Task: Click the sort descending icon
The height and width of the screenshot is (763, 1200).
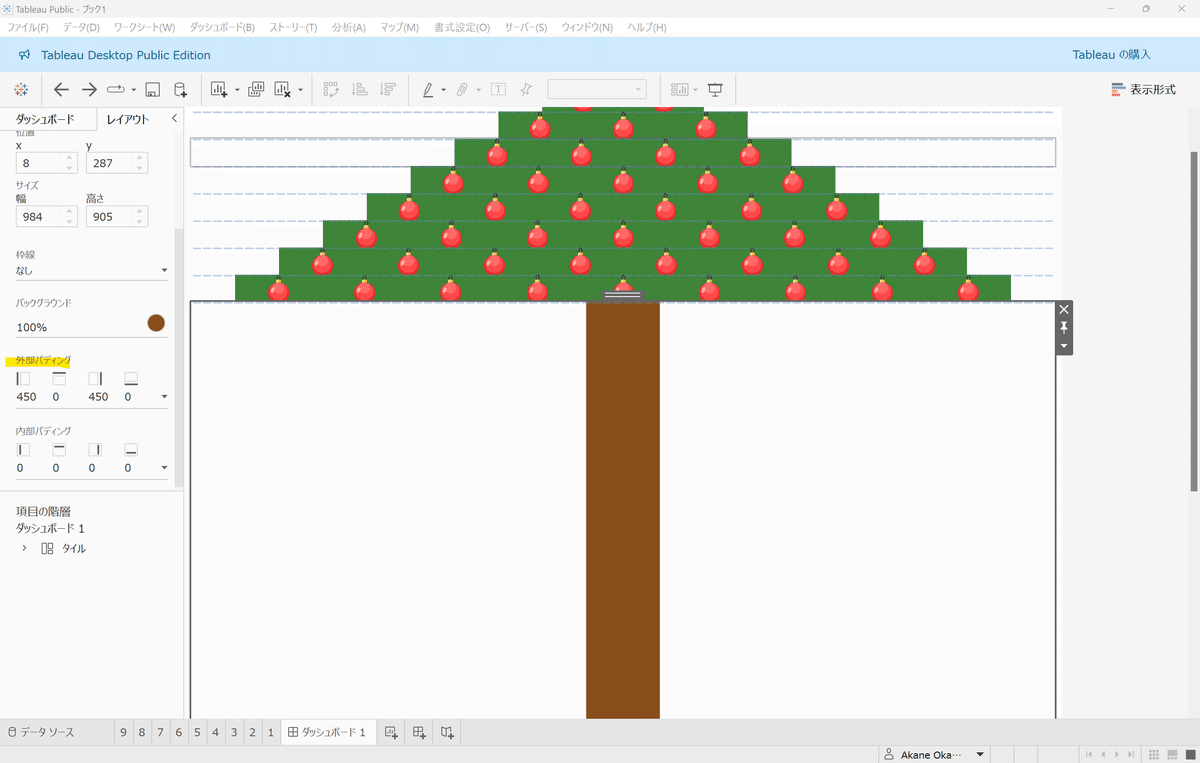Action: (x=388, y=90)
